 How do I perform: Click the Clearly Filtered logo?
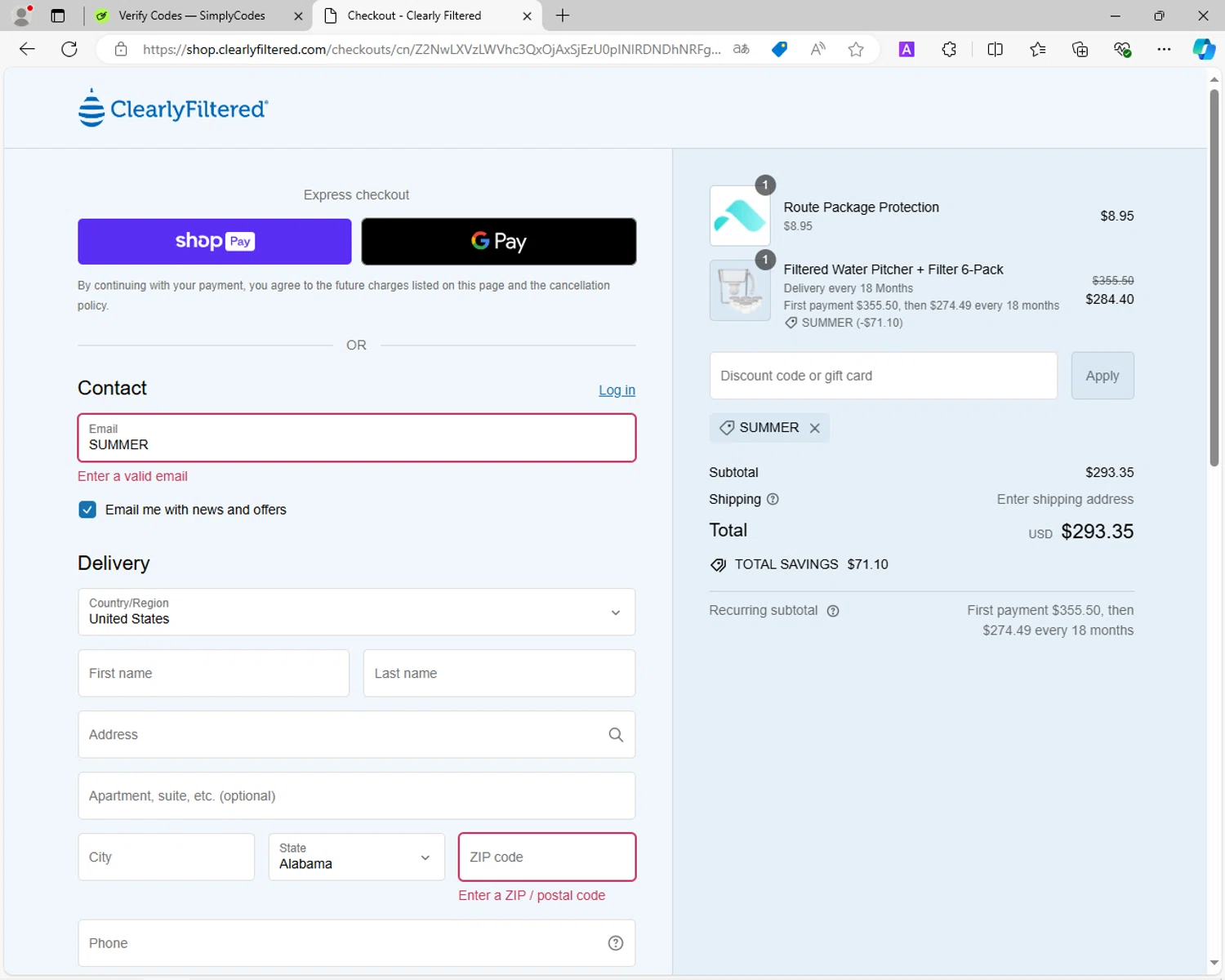point(172,108)
